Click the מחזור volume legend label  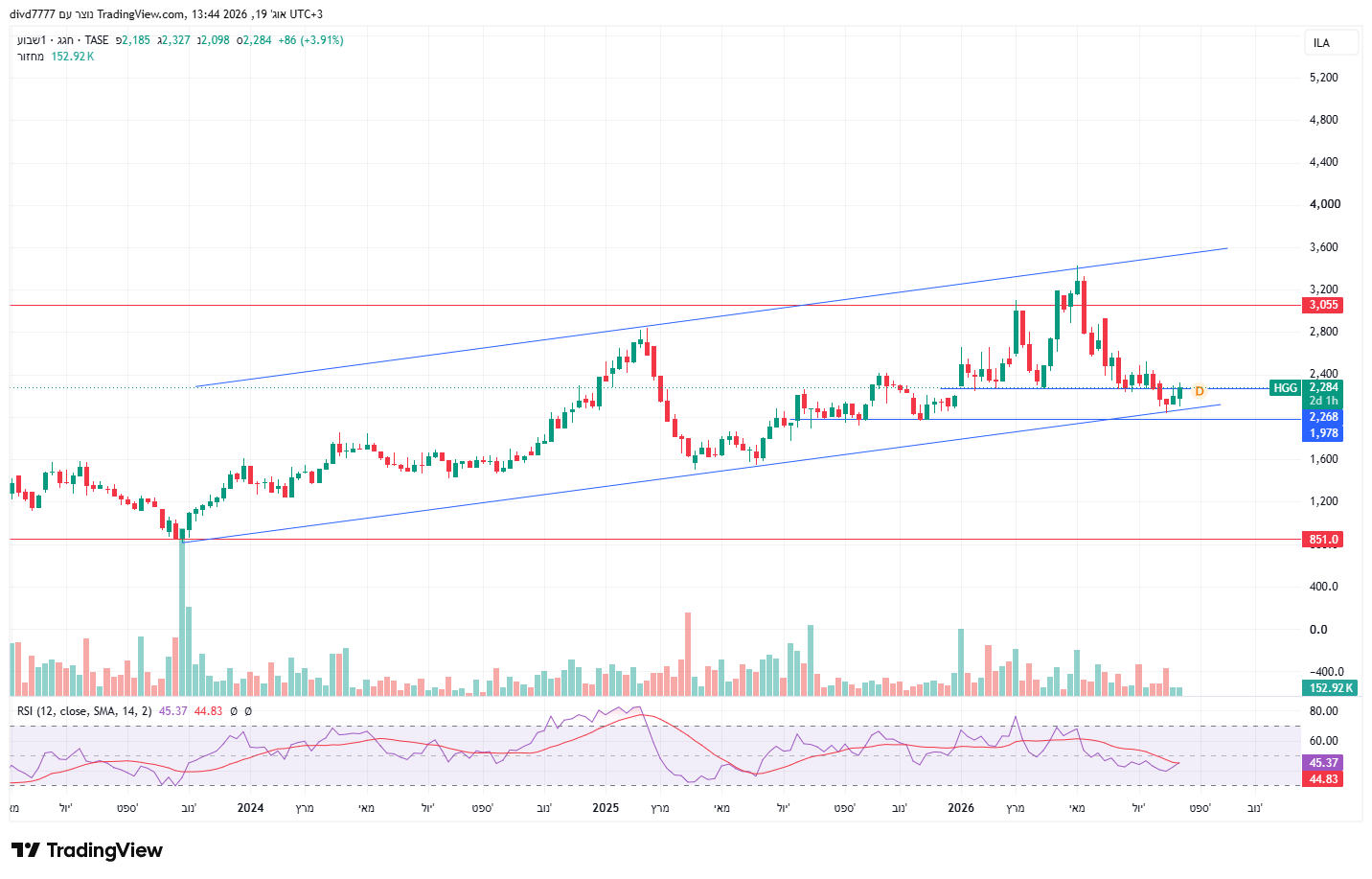pos(31,57)
